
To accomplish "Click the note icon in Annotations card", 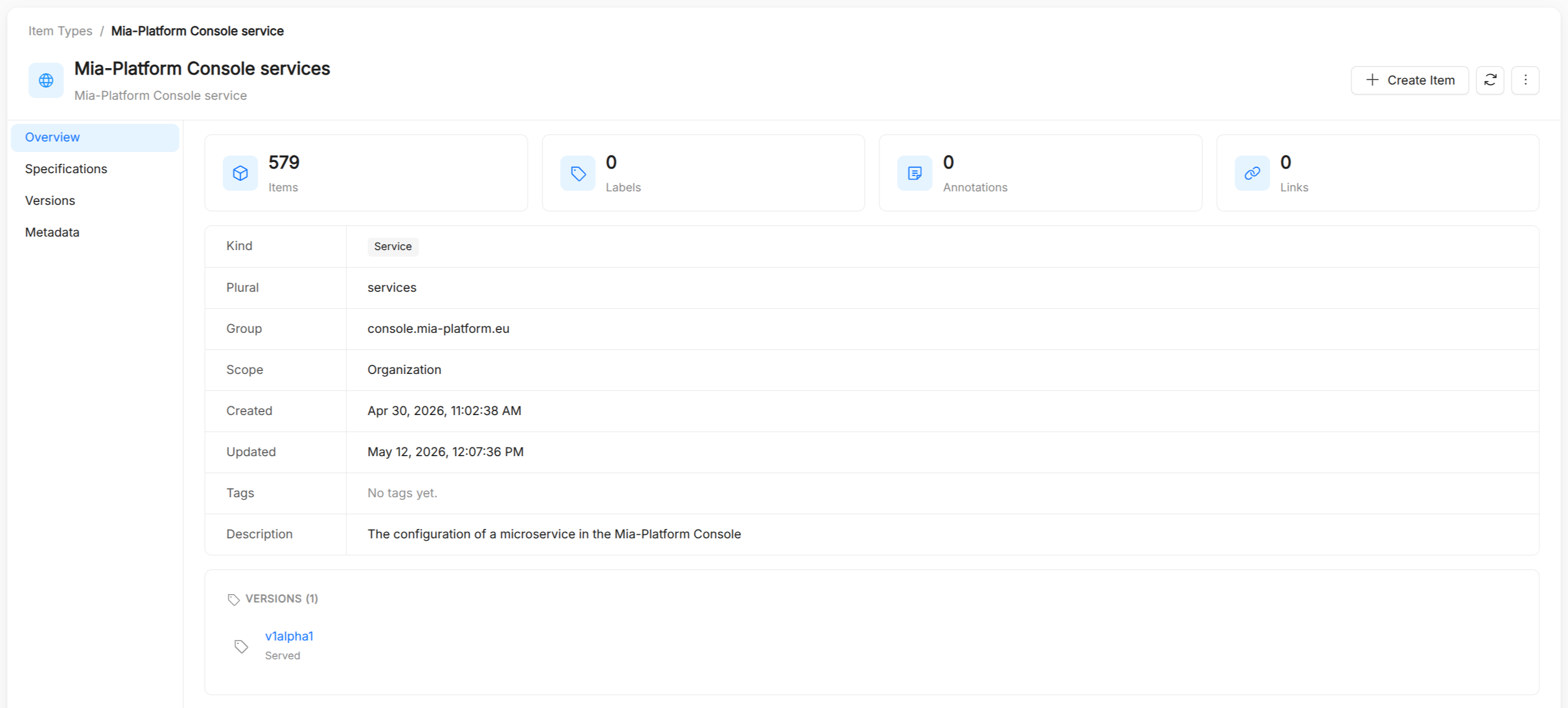I will point(914,174).
